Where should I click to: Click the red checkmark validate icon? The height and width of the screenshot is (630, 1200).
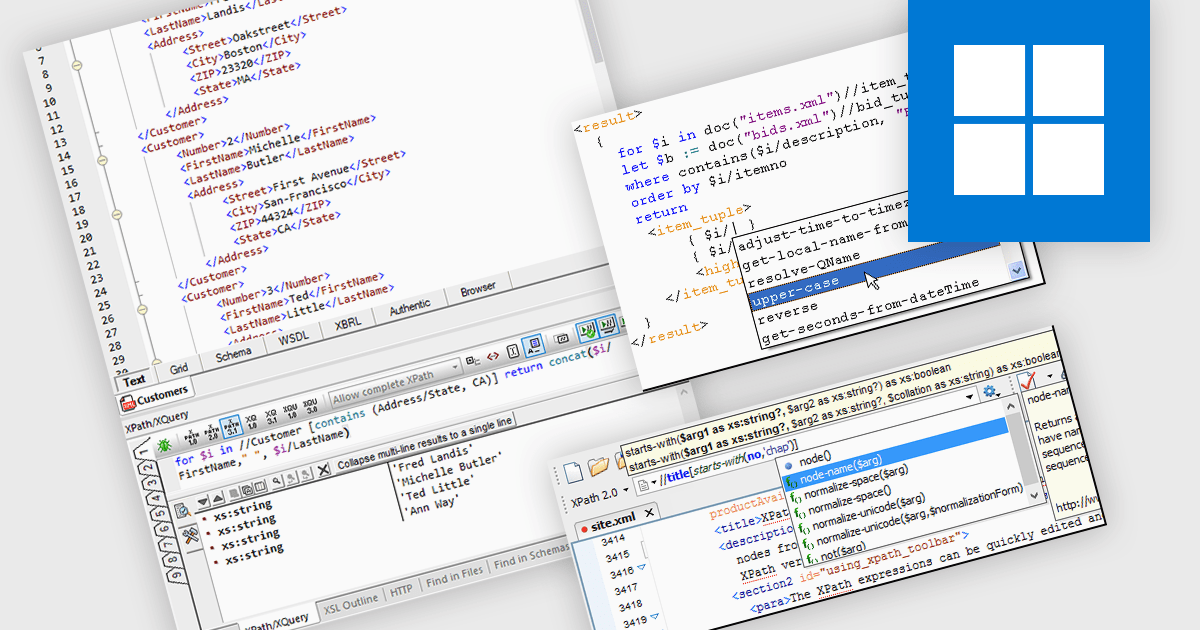click(x=1028, y=381)
